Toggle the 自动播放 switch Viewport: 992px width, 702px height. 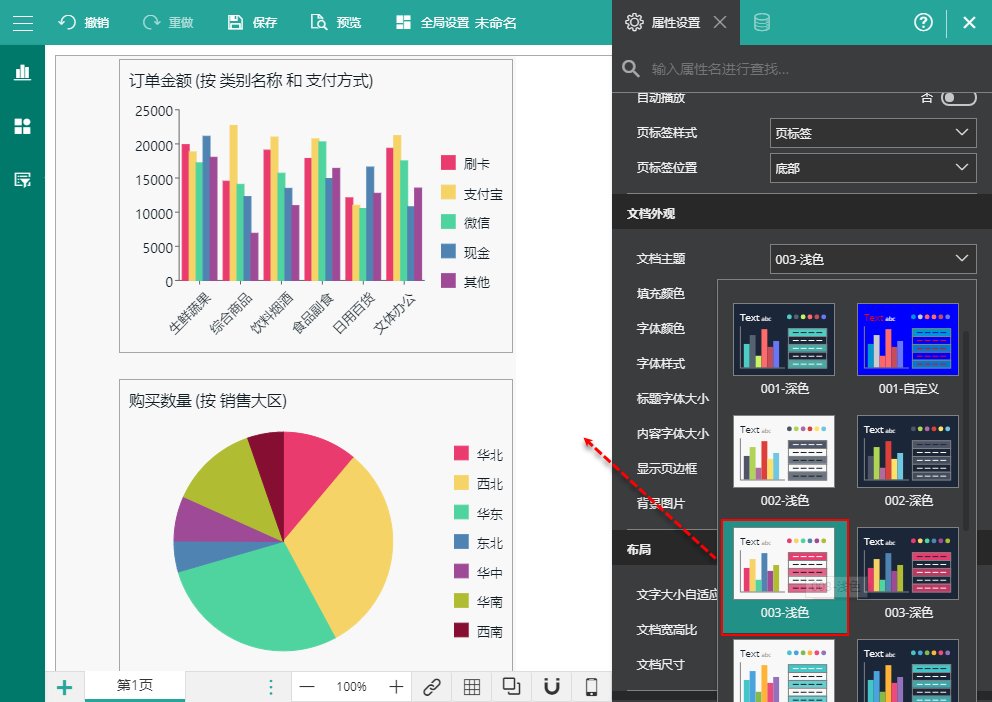pyautogui.click(x=958, y=98)
